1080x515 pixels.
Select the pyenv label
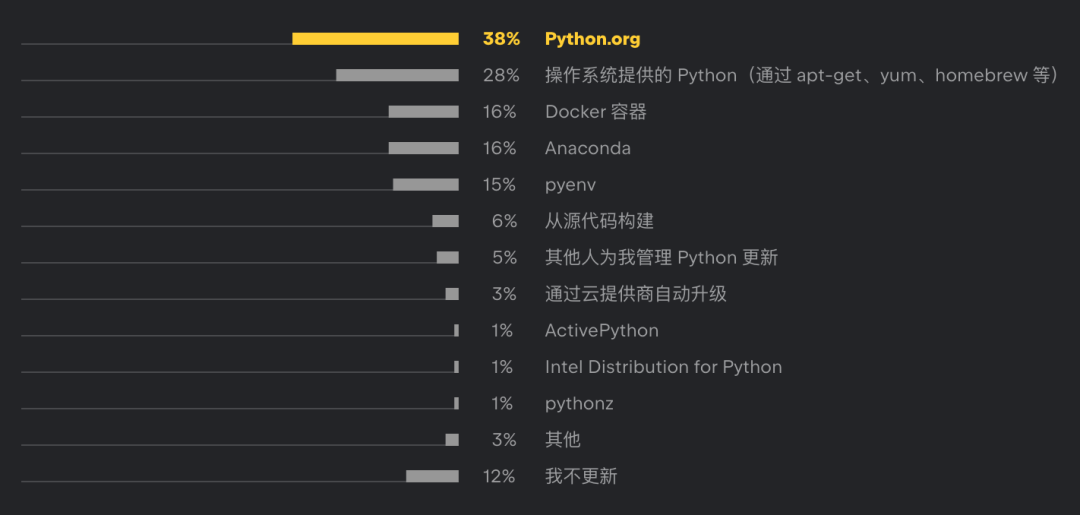[570, 185]
